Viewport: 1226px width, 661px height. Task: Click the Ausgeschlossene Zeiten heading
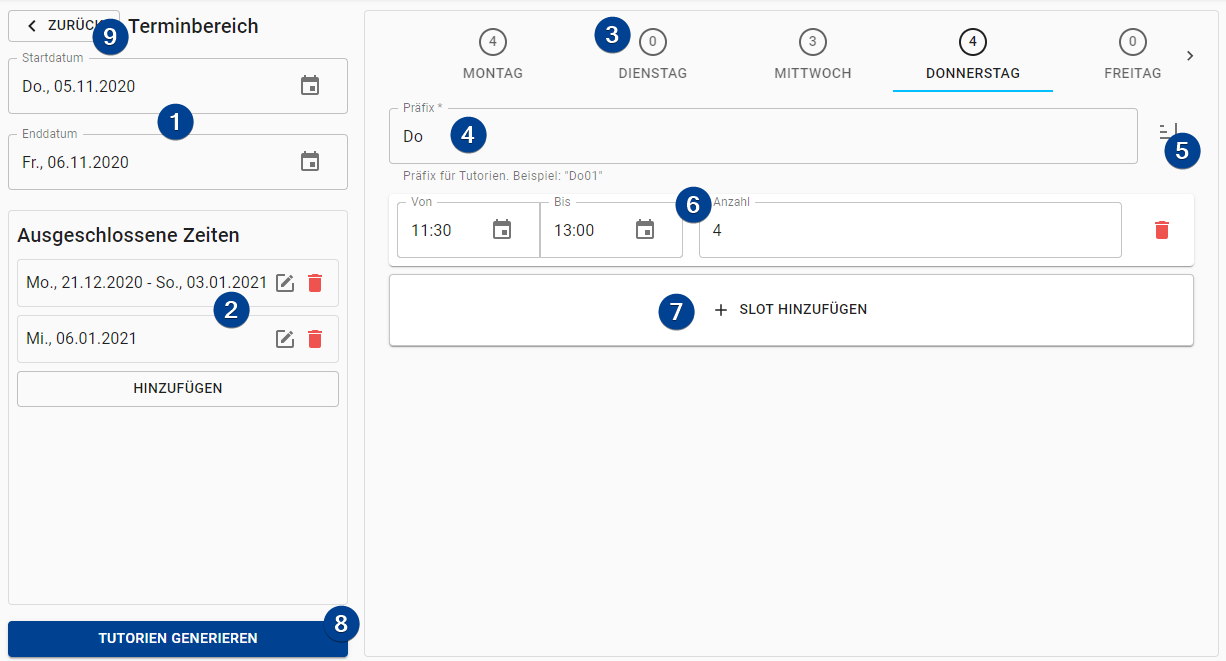click(129, 236)
